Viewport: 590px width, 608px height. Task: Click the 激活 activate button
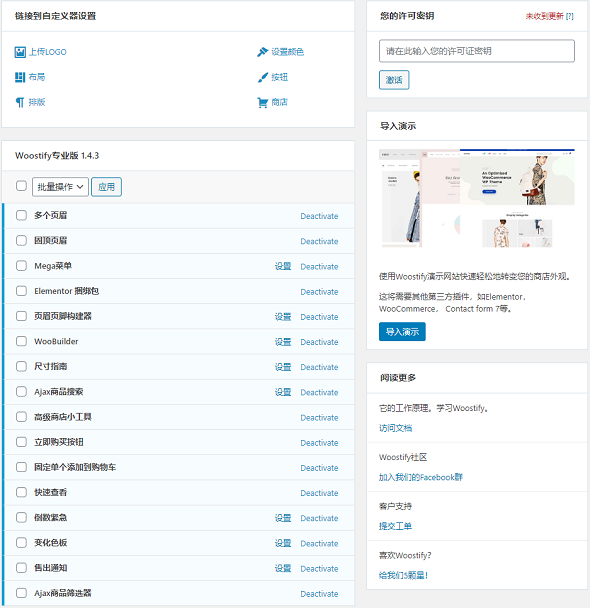[x=394, y=80]
